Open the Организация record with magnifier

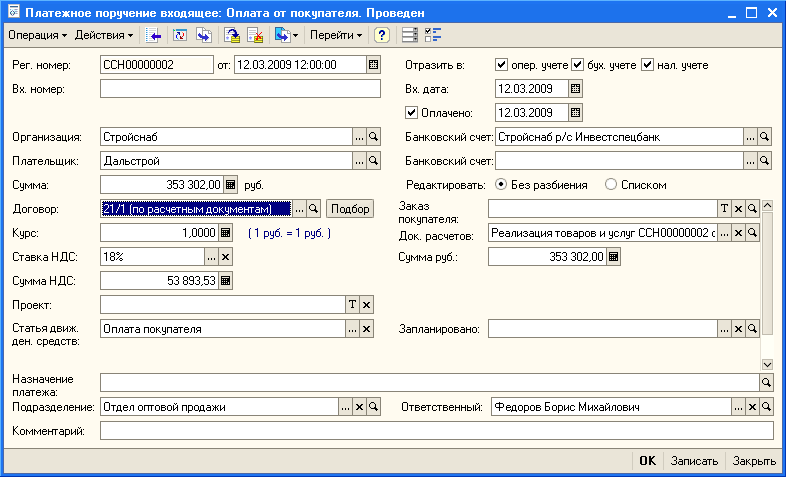[x=373, y=137]
